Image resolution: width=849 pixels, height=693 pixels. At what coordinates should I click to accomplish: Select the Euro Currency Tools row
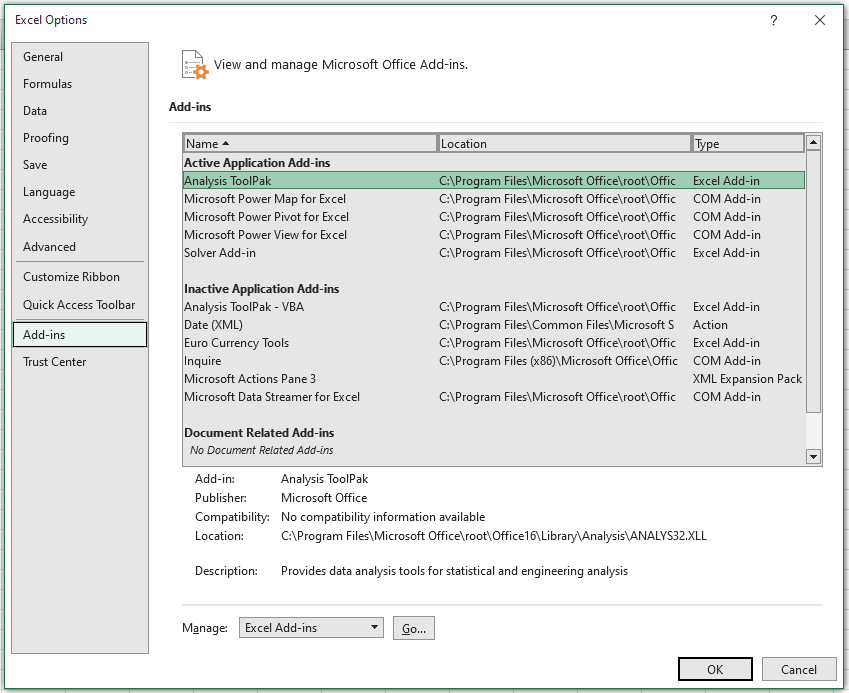coord(494,343)
